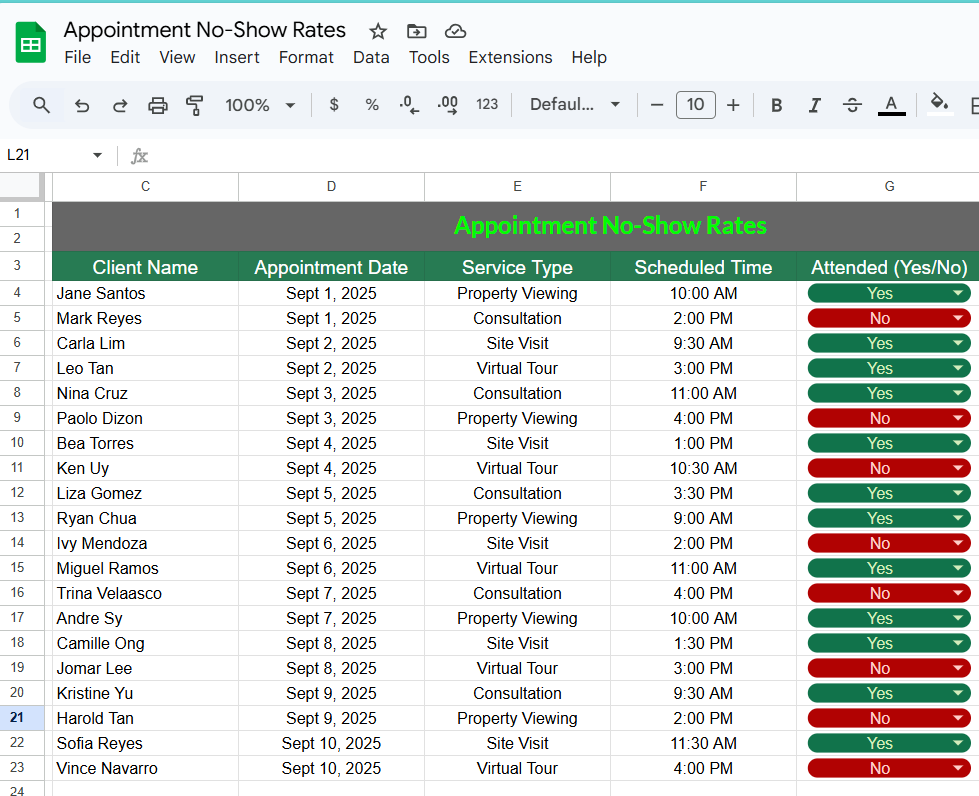Viewport: 979px width, 796px height.
Task: Toggle bold formatting
Action: (x=777, y=105)
